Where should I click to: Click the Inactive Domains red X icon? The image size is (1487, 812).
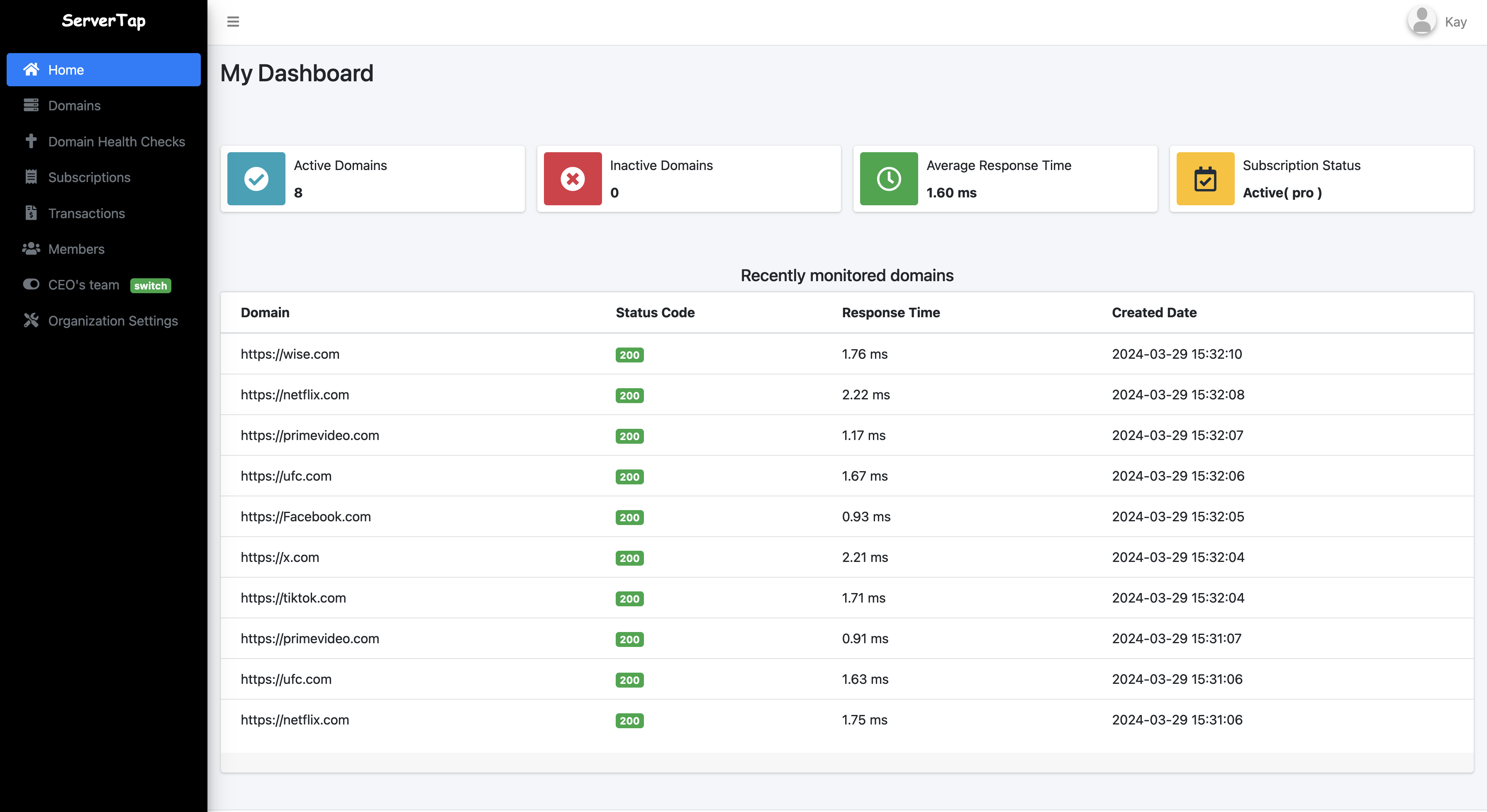[573, 179]
